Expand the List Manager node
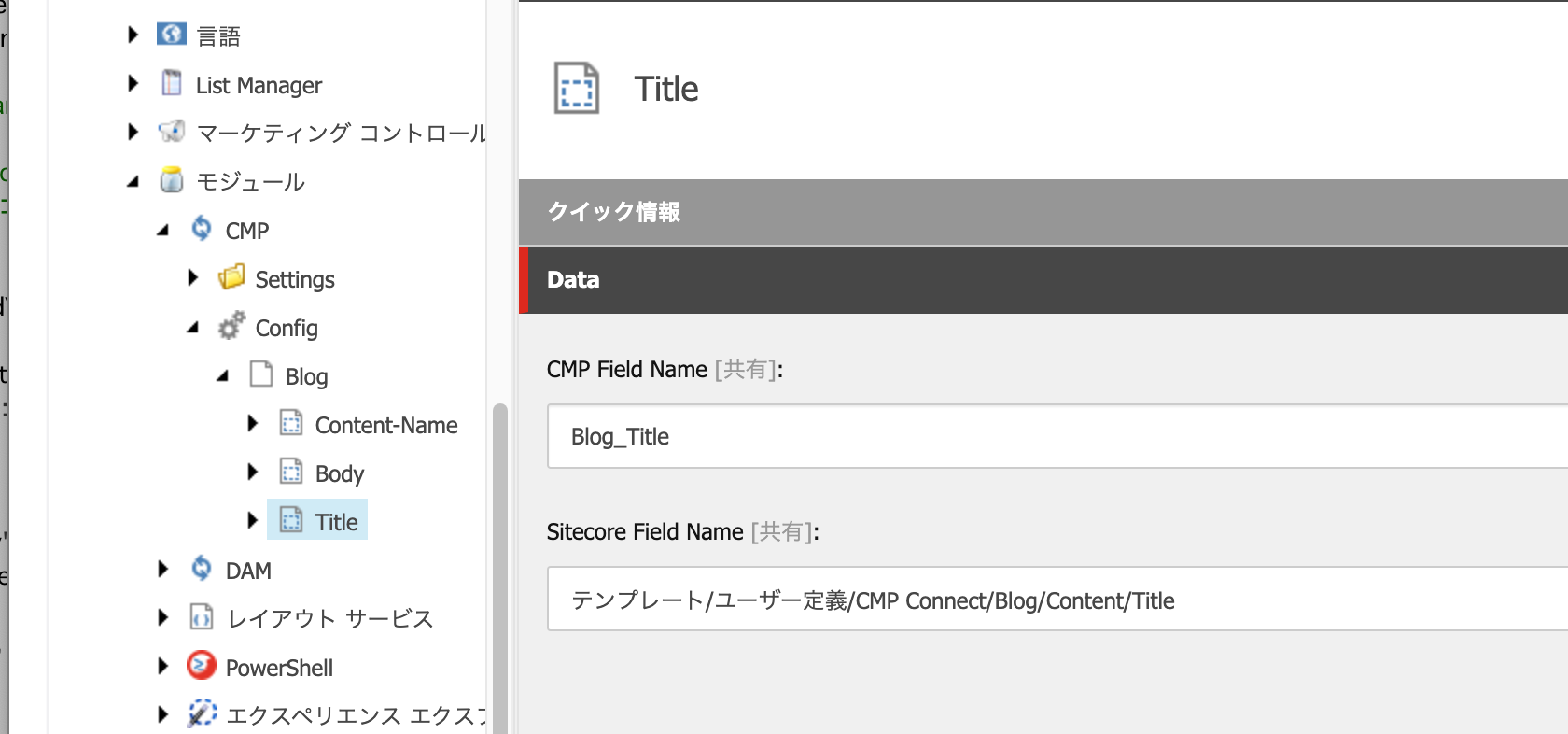 point(133,83)
